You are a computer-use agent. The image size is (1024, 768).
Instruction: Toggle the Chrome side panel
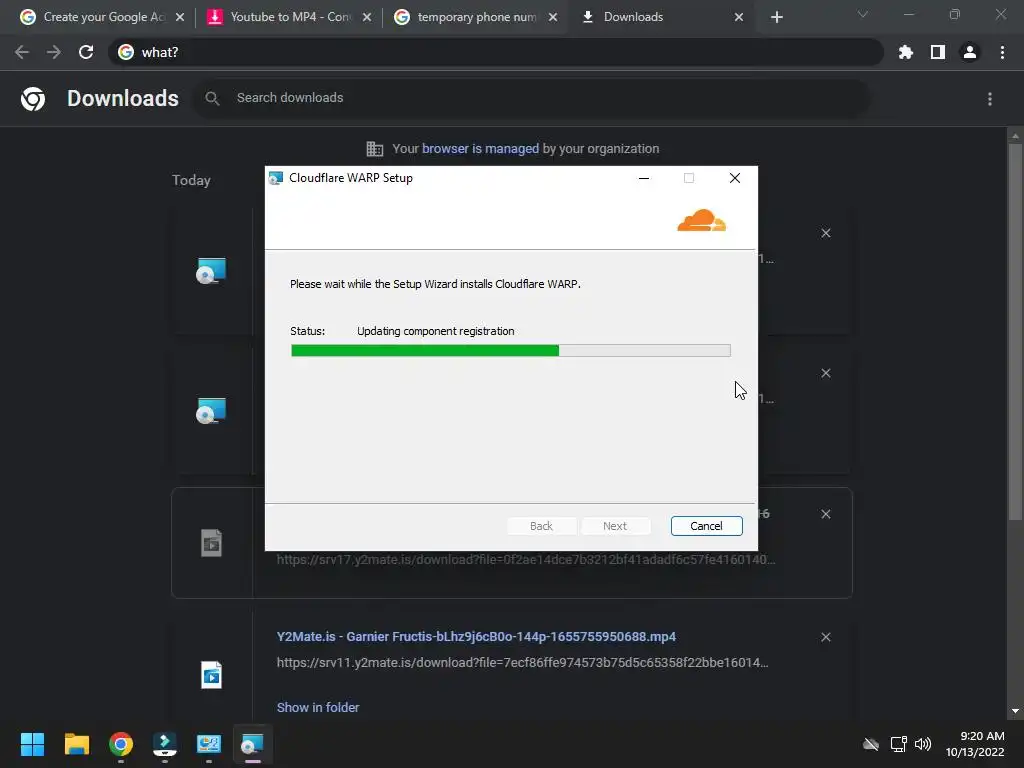(938, 52)
